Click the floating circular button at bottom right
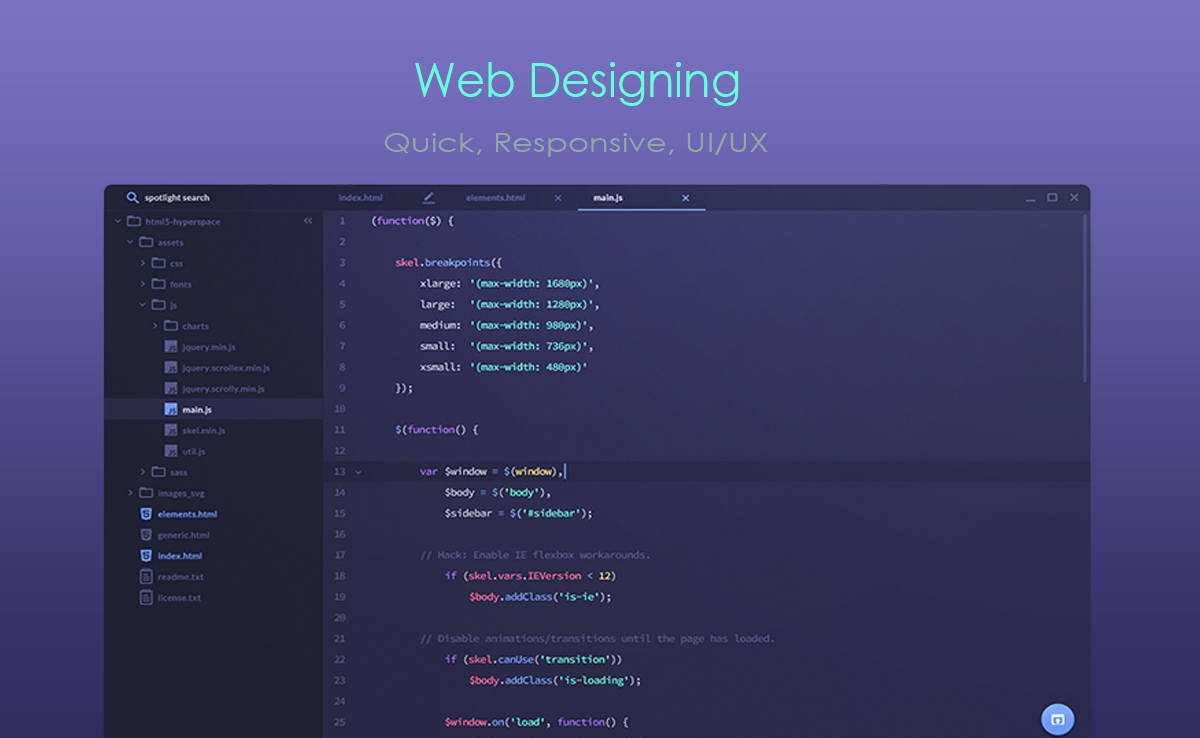Image resolution: width=1200 pixels, height=738 pixels. click(1058, 719)
